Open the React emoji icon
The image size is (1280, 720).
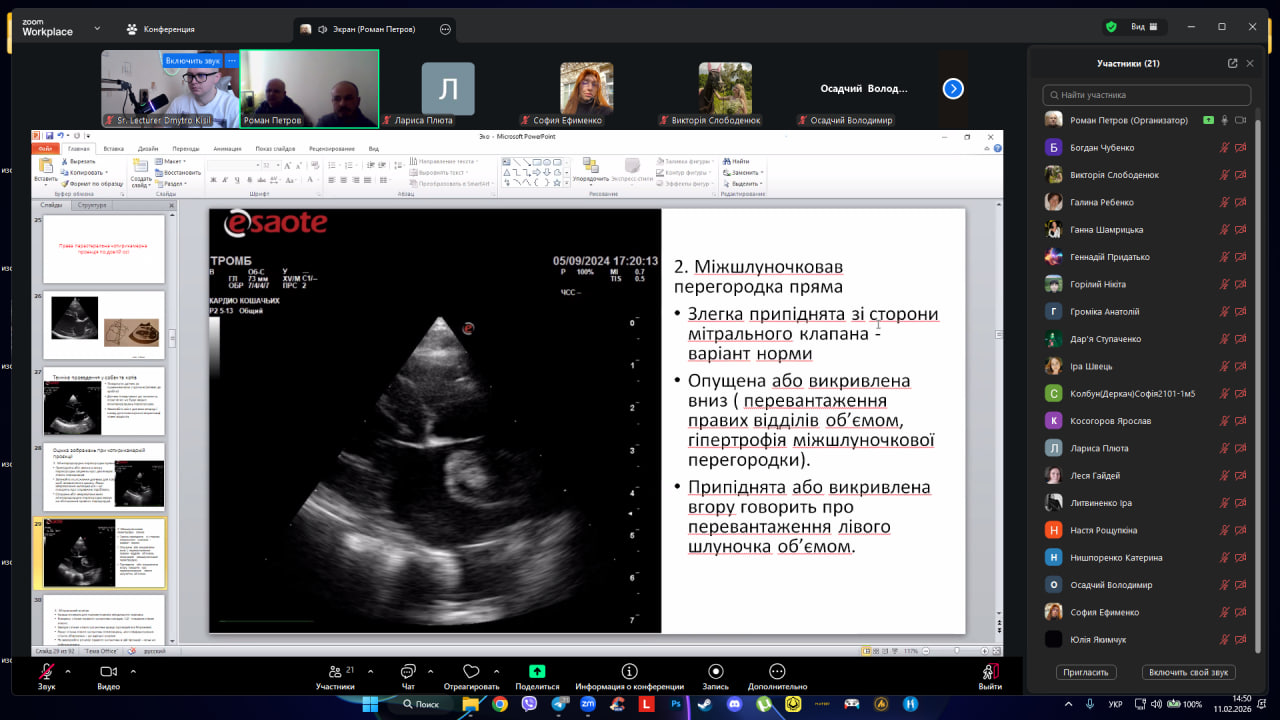471,672
